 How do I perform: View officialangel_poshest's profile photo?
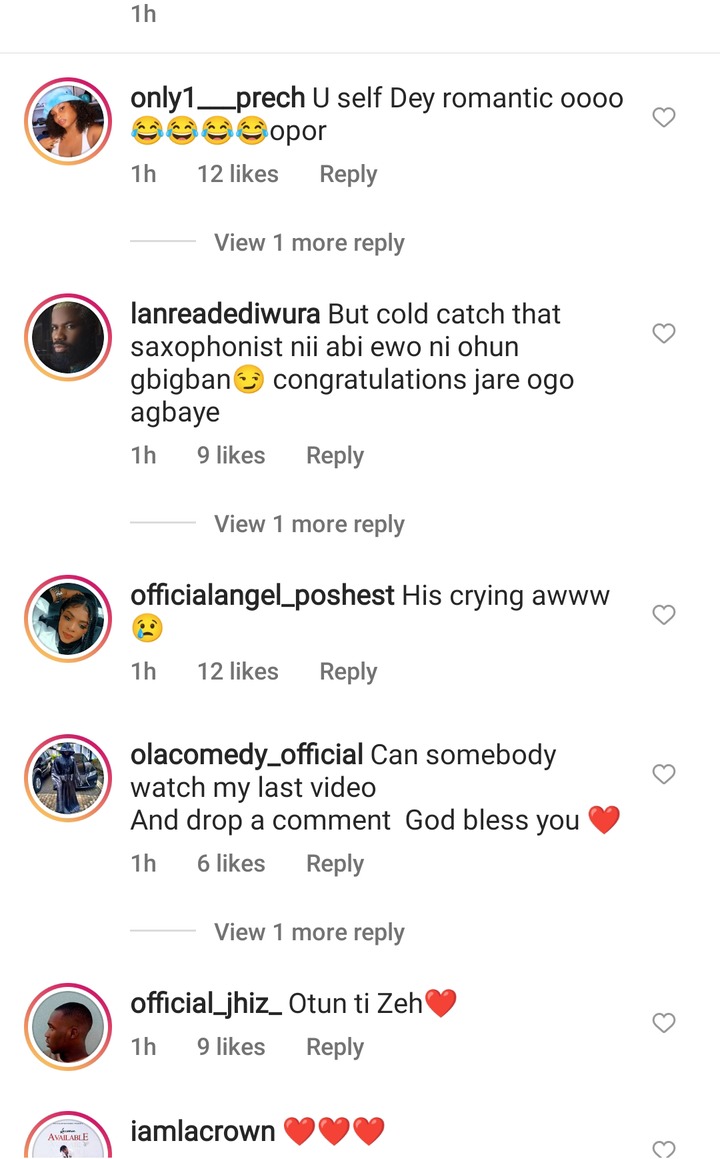pyautogui.click(x=68, y=618)
